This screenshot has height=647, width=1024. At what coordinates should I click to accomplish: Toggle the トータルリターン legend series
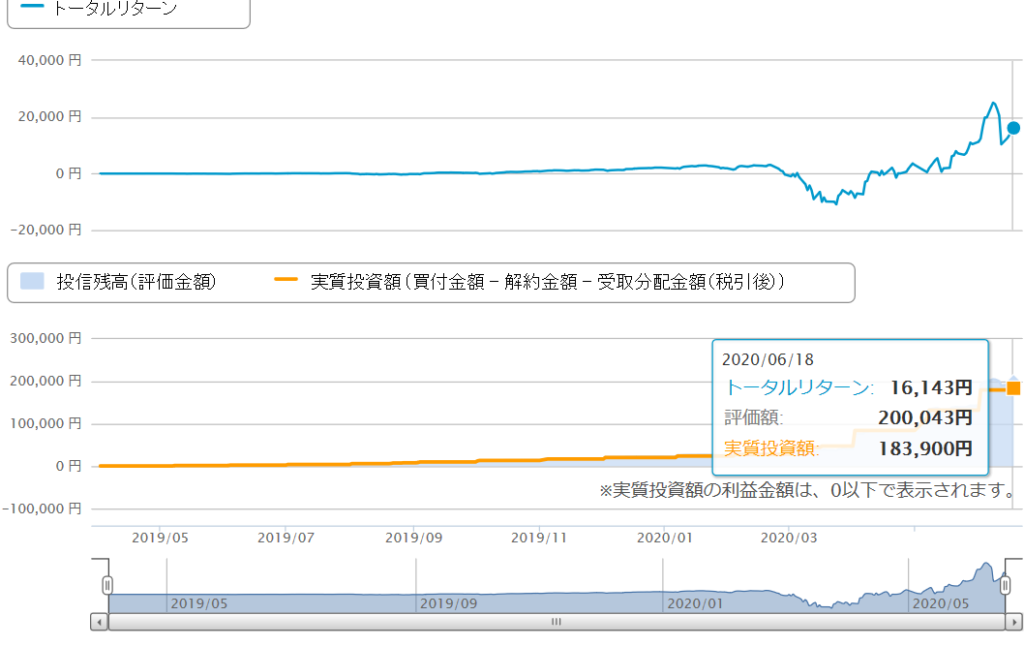(99, 8)
